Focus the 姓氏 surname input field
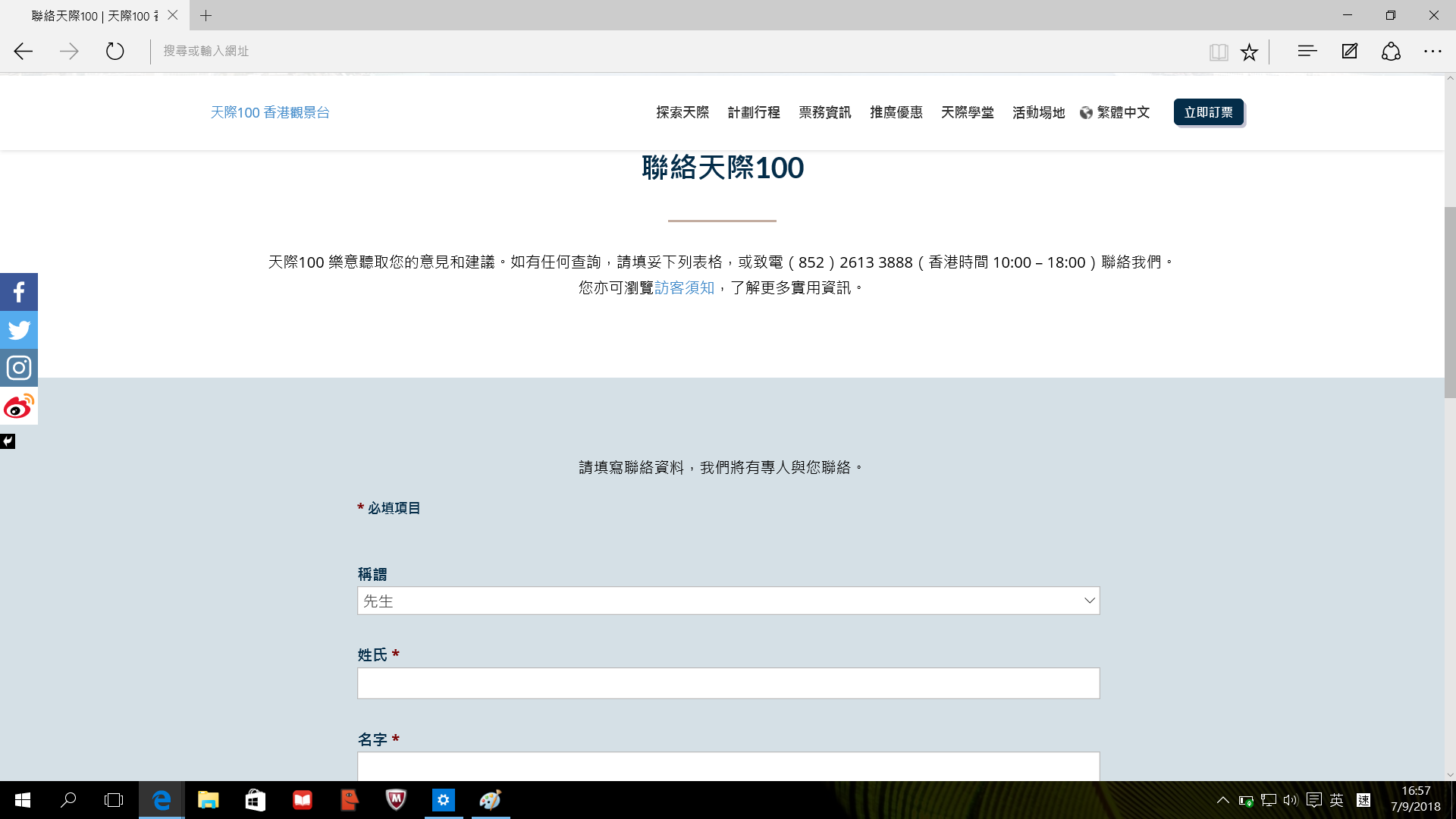 pos(728,683)
